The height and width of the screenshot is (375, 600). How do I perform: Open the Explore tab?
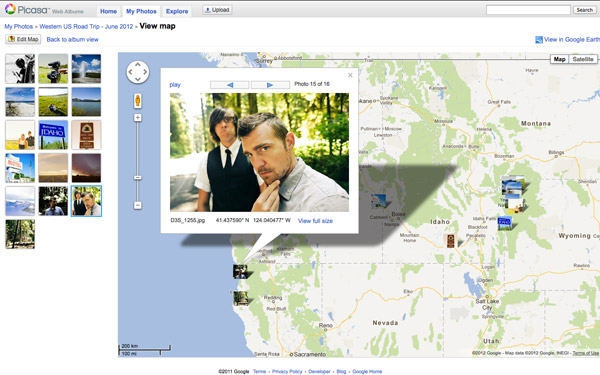[x=177, y=11]
